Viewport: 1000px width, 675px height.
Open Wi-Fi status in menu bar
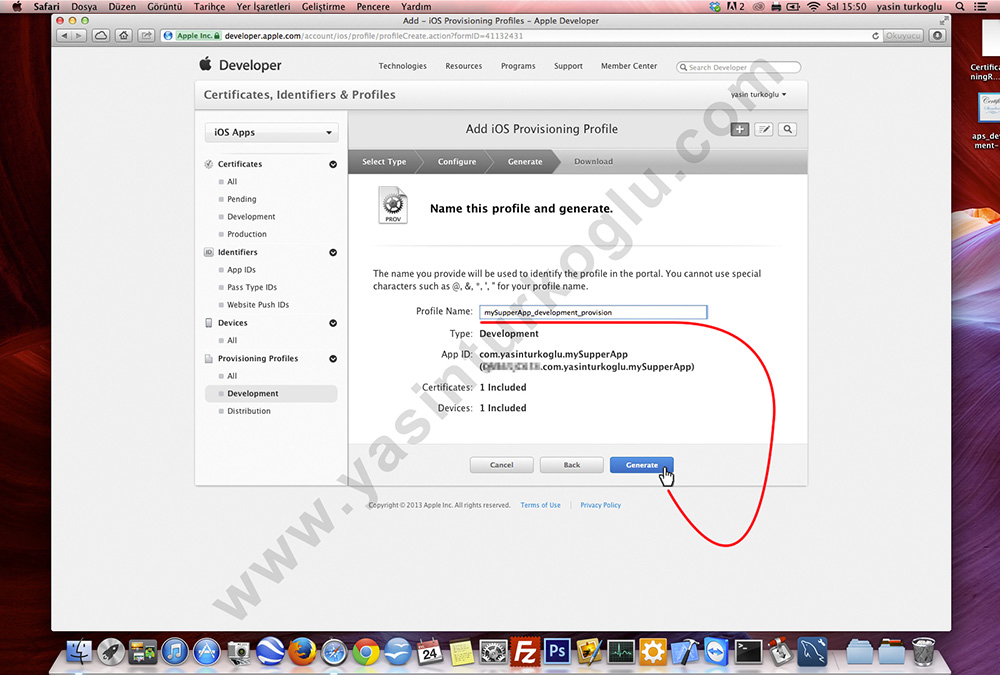(813, 6)
